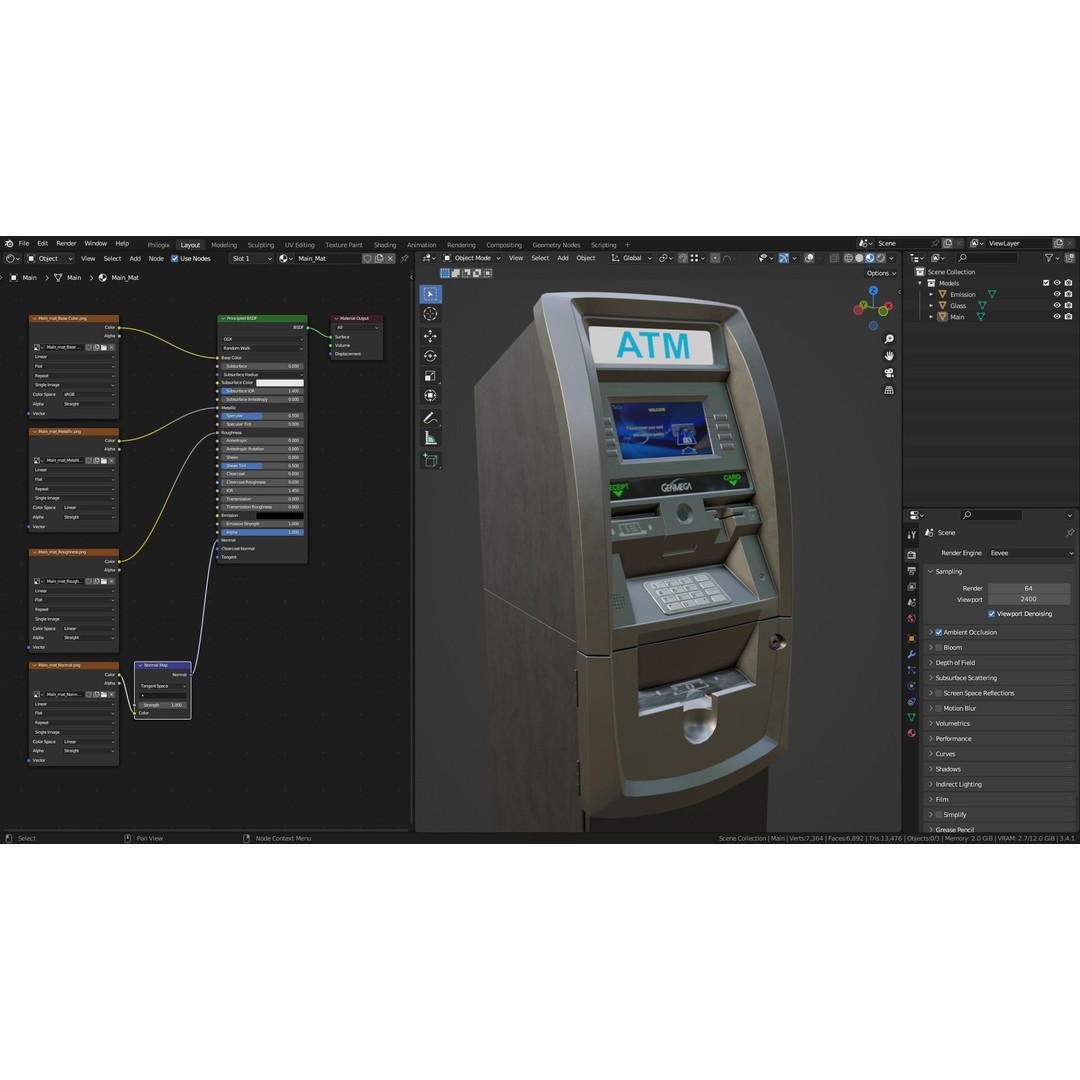Toggle Viewport Denoising checkbox
The image size is (1080, 1080).
coord(991,614)
